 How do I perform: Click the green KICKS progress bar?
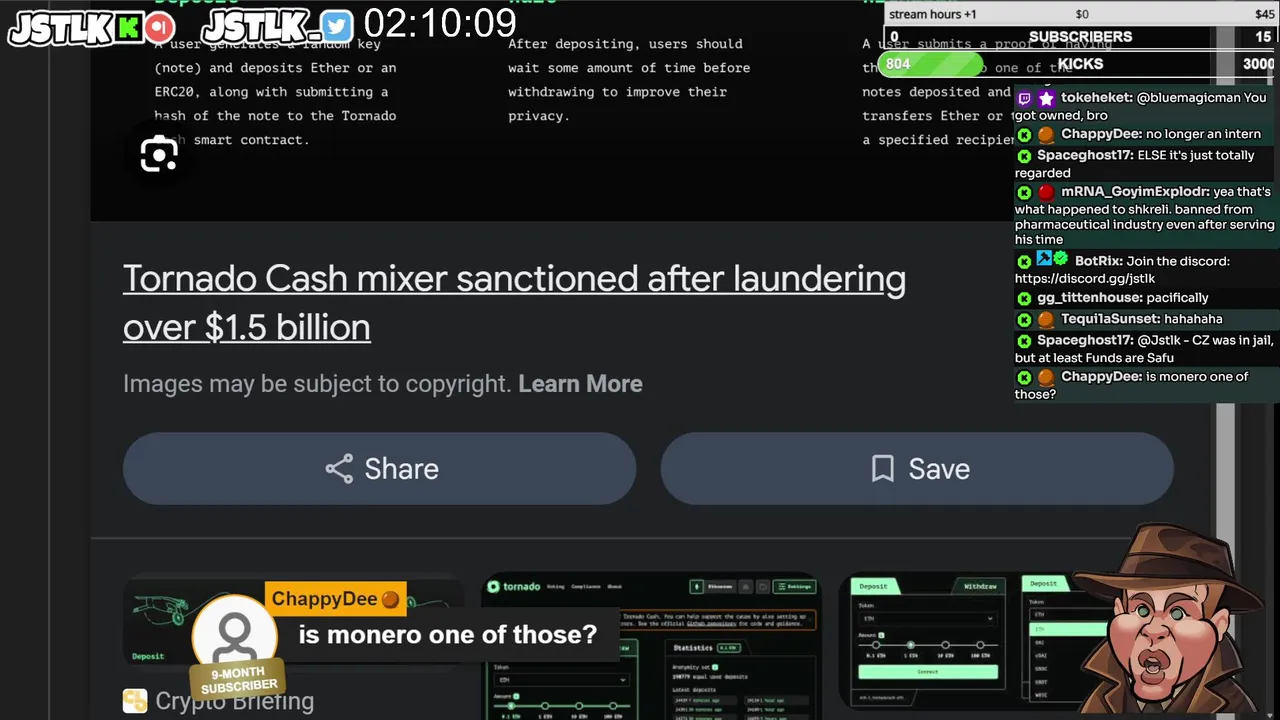coord(930,64)
